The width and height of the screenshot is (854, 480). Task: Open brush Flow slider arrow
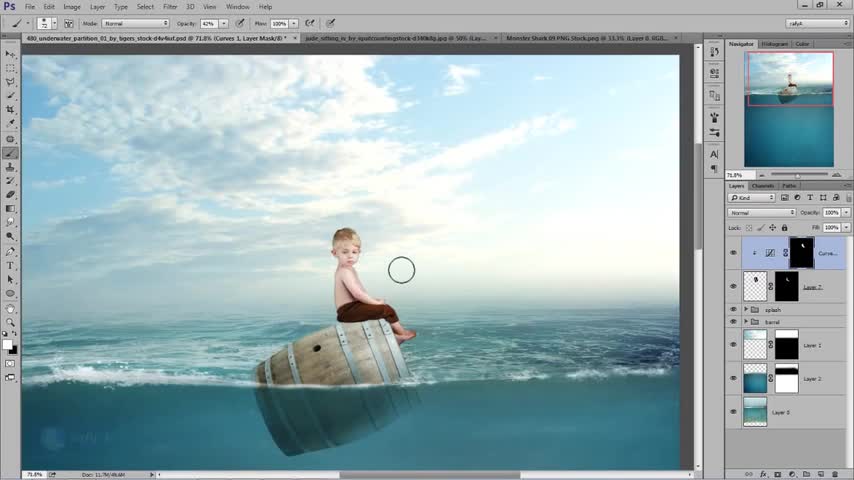click(294, 23)
